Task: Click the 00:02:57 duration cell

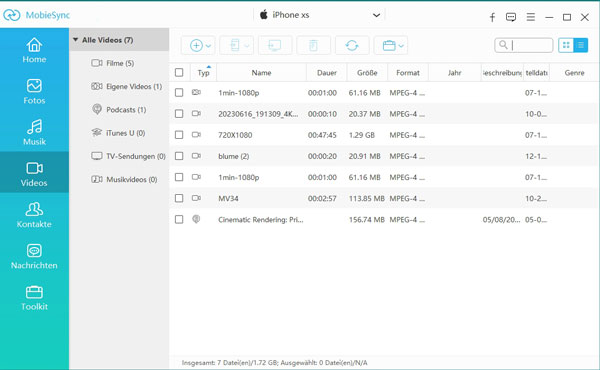Action: pos(322,199)
